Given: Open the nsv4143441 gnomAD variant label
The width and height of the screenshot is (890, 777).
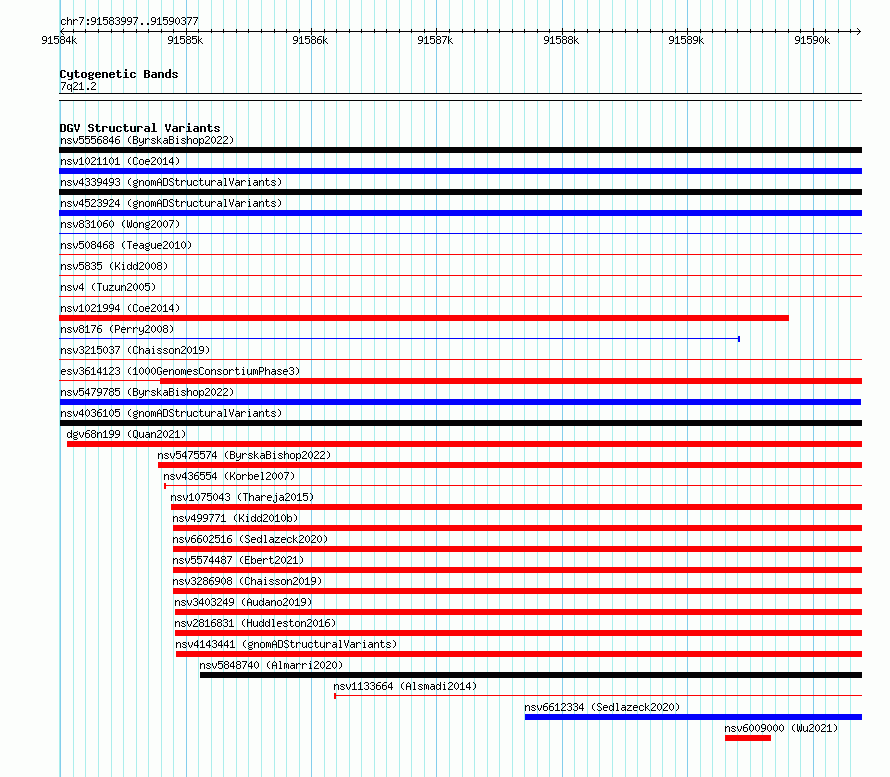Looking at the screenshot, I should click(x=286, y=644).
